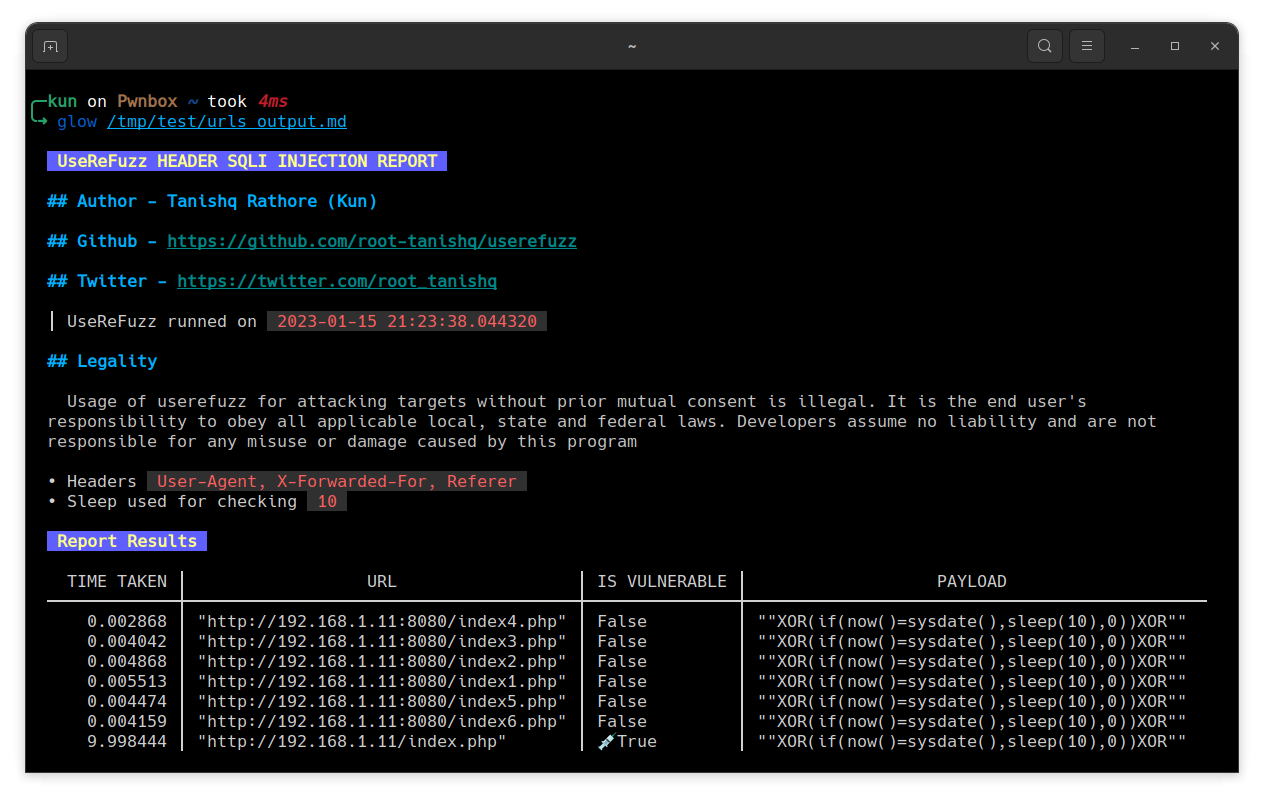Click the index3.php URL cell
The image size is (1264, 801).
point(382,641)
